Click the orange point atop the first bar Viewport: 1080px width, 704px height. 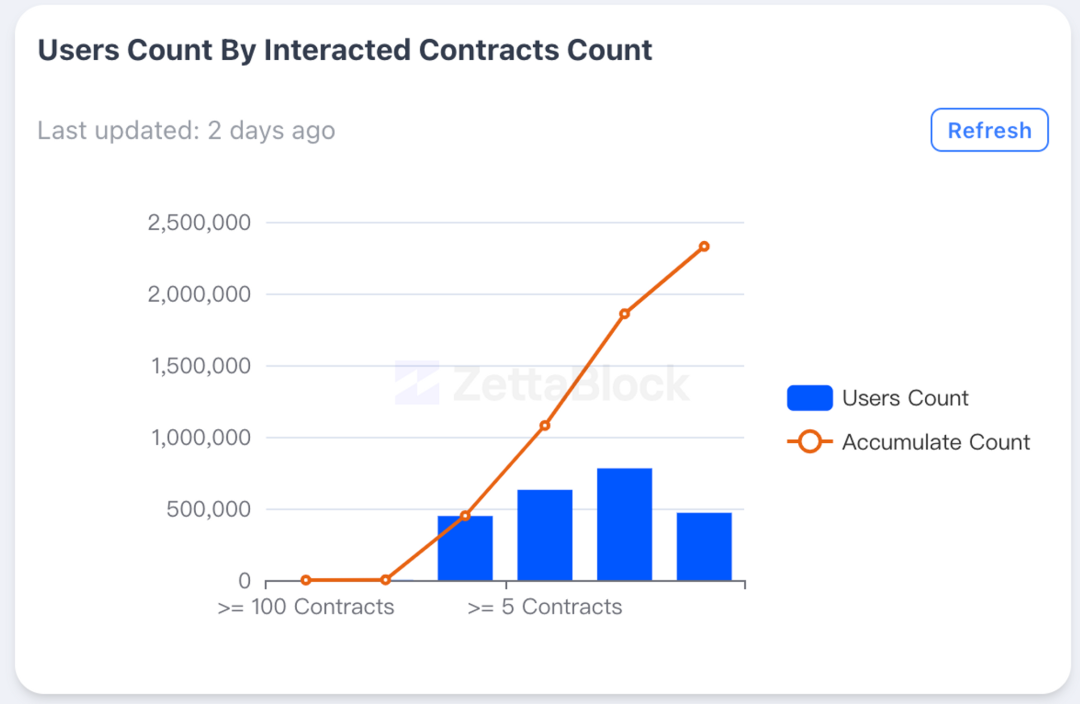465,515
